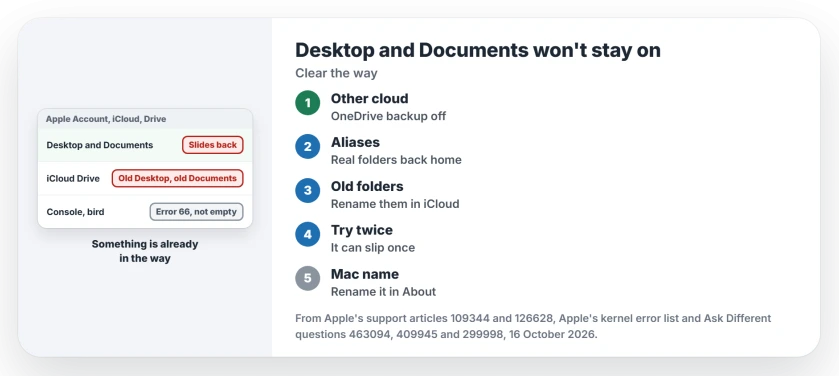Select the "OneDrive backup off" description

tap(388, 116)
